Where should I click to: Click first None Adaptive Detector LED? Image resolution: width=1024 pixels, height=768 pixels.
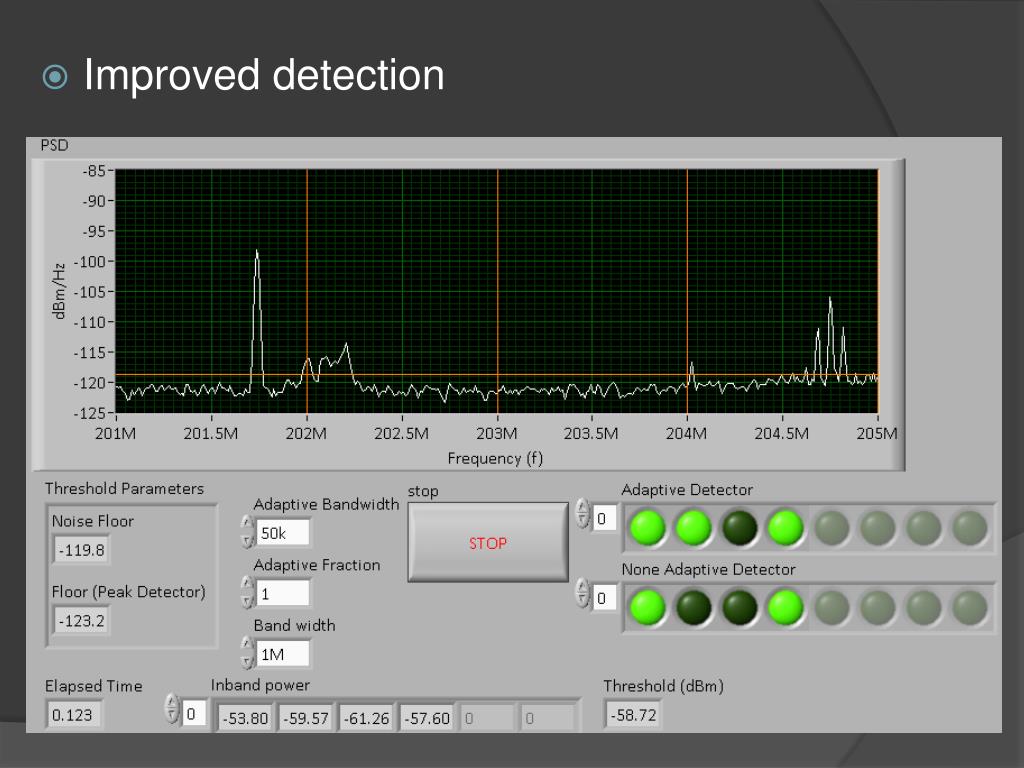tap(647, 607)
